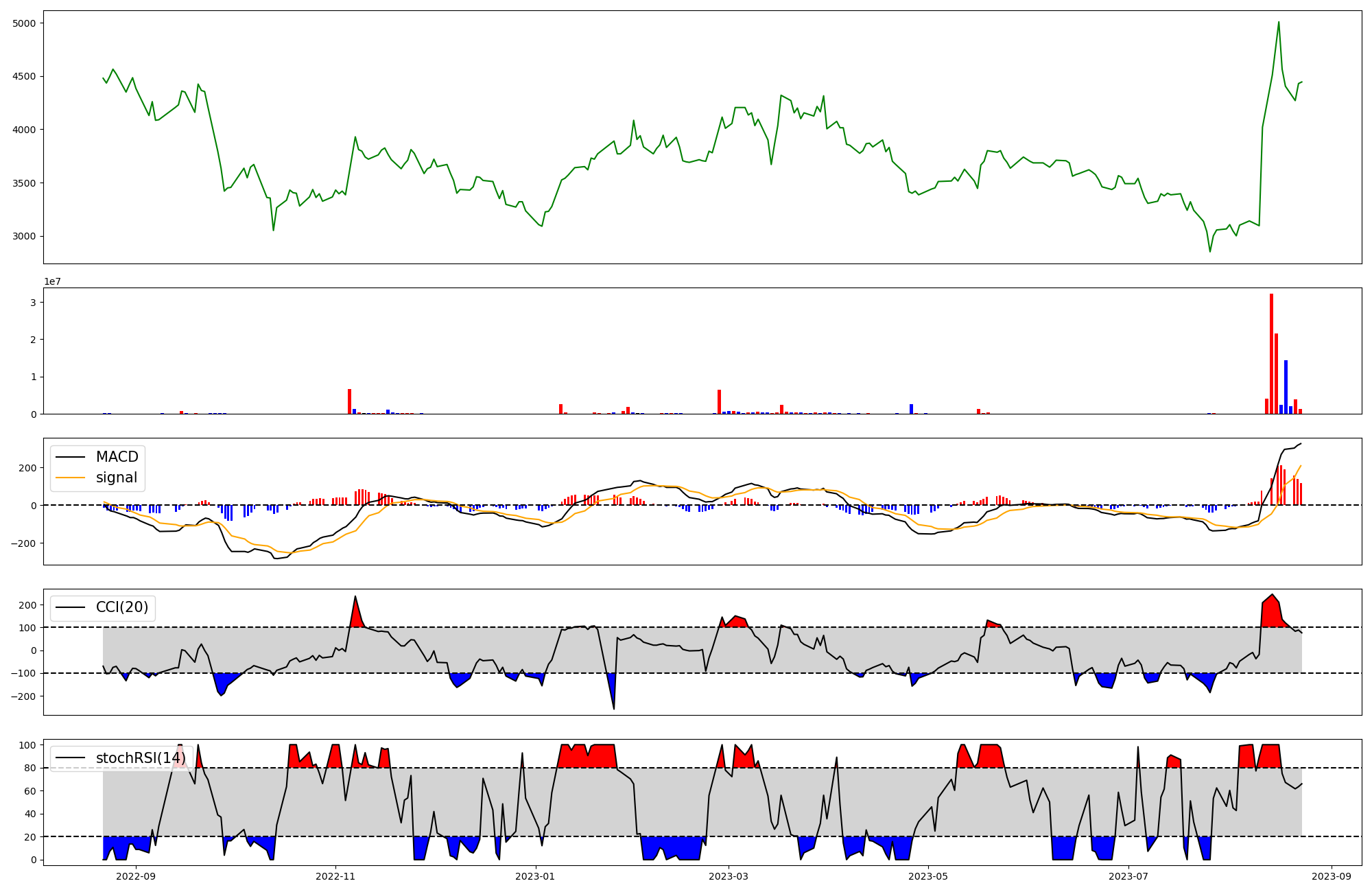Click the 3000 price axis label
Screen dimensions: 1372x892
pyautogui.click(x=23, y=236)
